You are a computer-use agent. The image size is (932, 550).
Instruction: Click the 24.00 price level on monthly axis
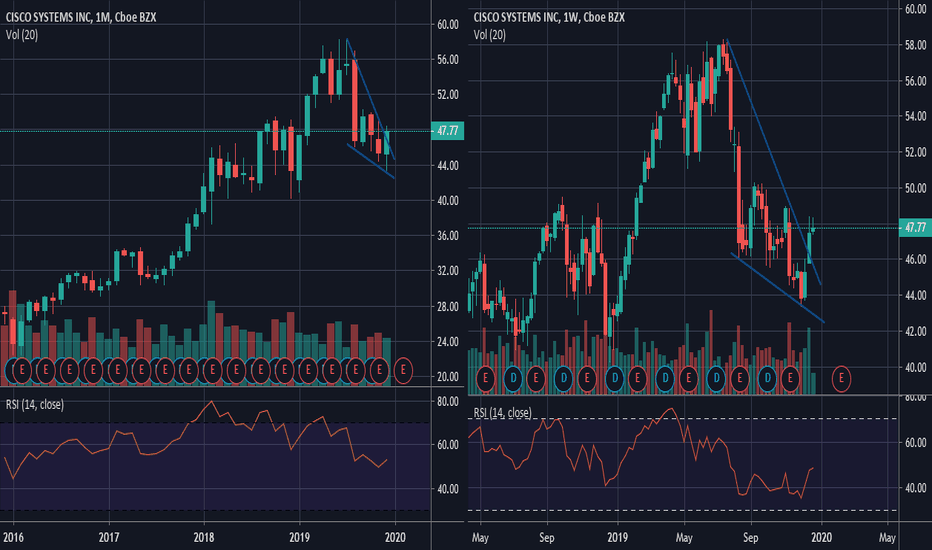click(x=448, y=341)
